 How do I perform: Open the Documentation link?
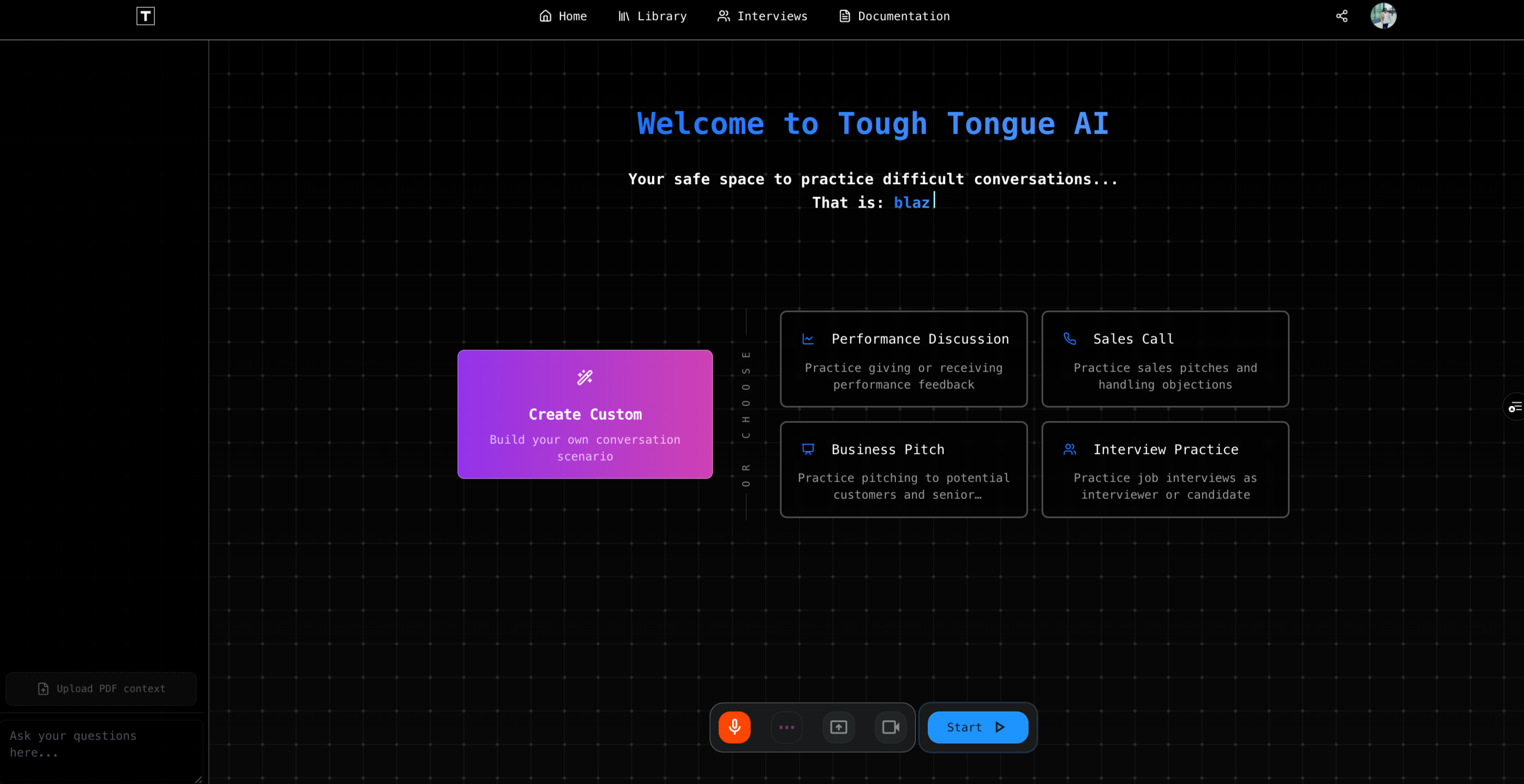coord(894,16)
